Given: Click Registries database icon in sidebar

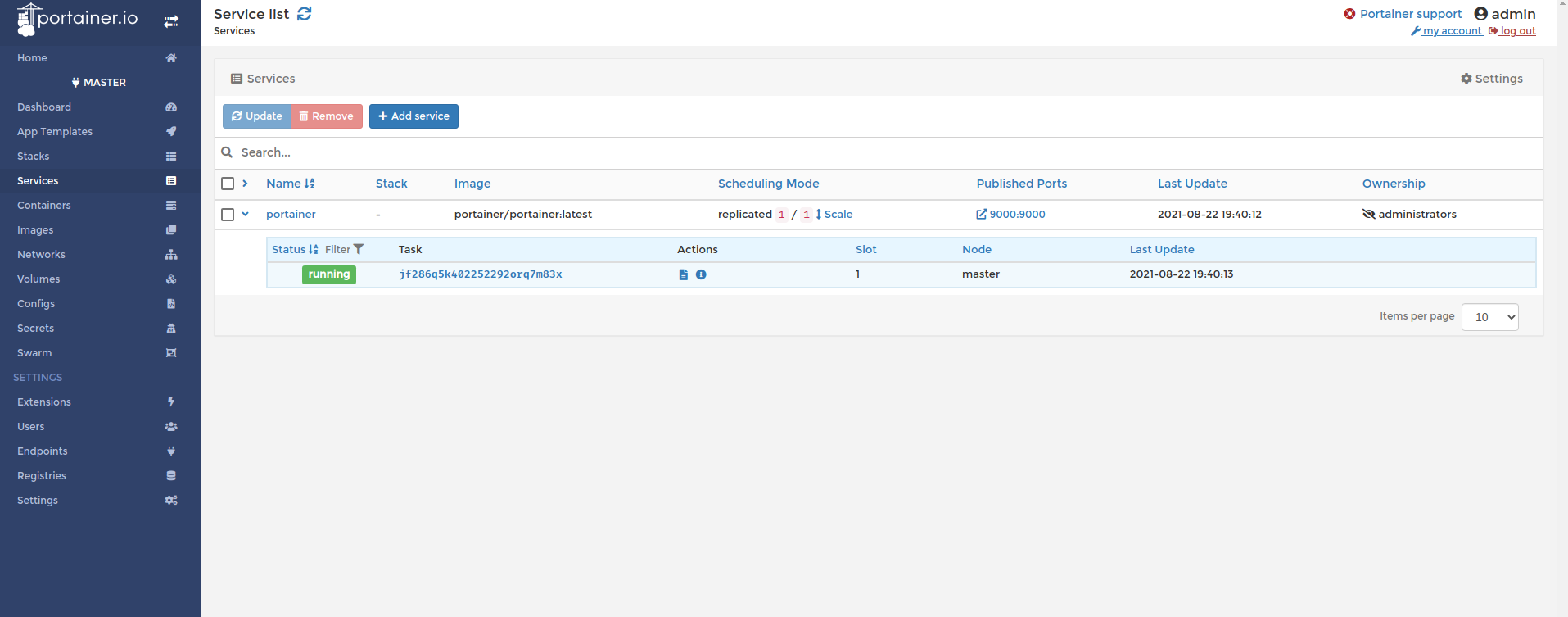Looking at the screenshot, I should pyautogui.click(x=171, y=476).
